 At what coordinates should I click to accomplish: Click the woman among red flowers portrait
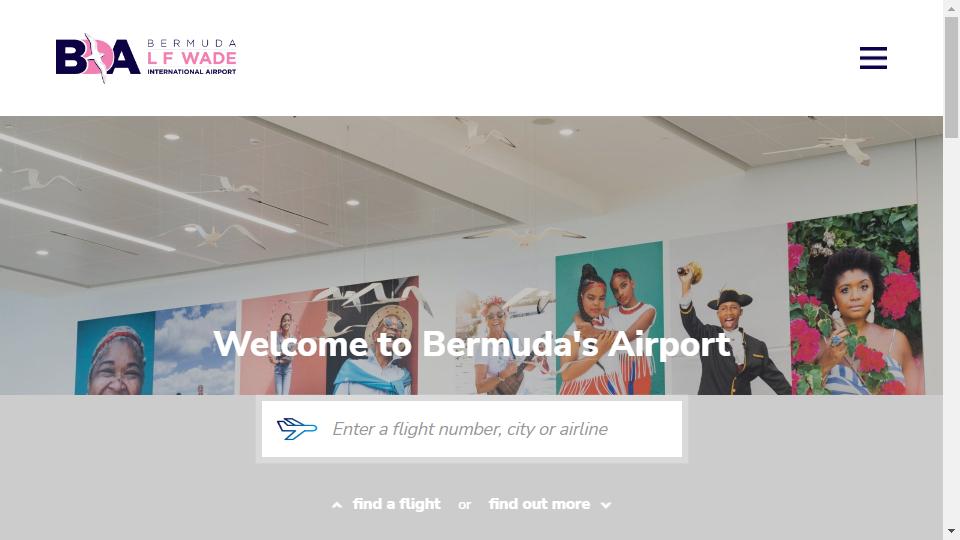click(855, 300)
